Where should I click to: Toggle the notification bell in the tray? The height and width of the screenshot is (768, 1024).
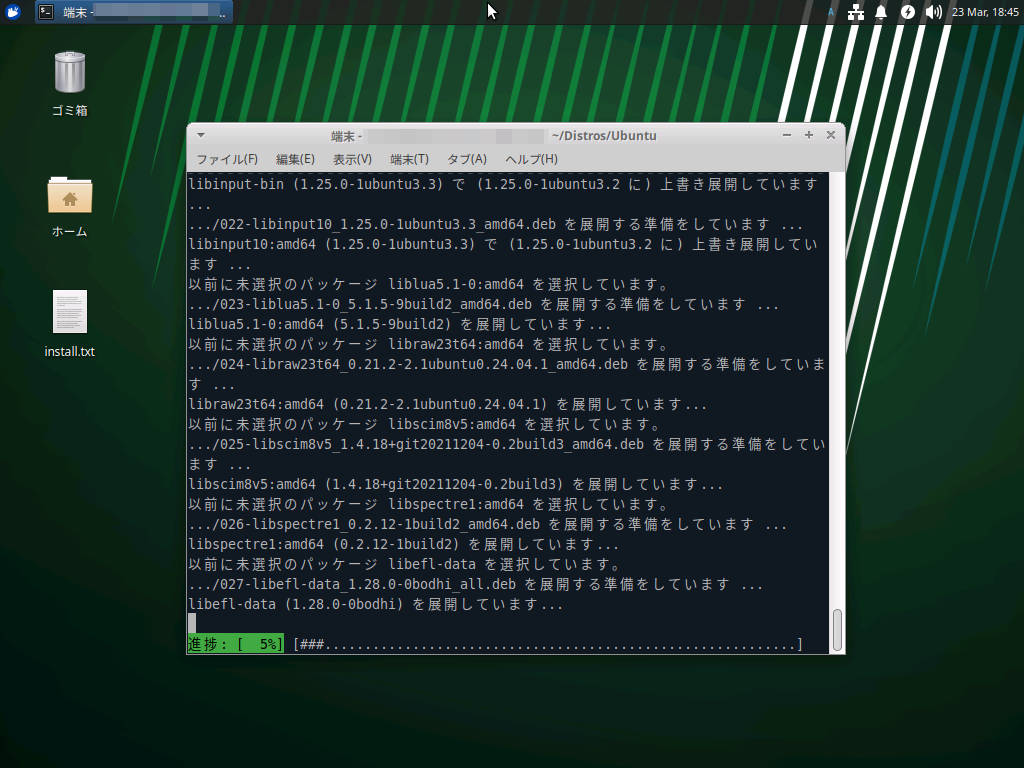(x=880, y=12)
